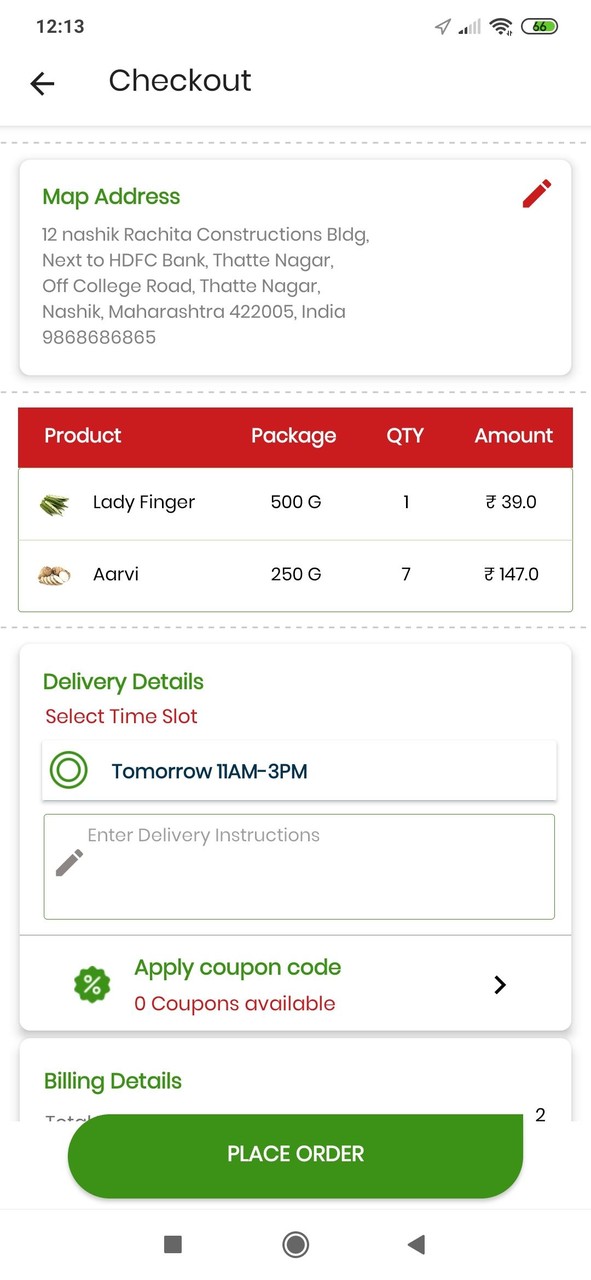
Task: Tap the Lady Finger vegetable thumbnail icon
Action: pos(55,502)
